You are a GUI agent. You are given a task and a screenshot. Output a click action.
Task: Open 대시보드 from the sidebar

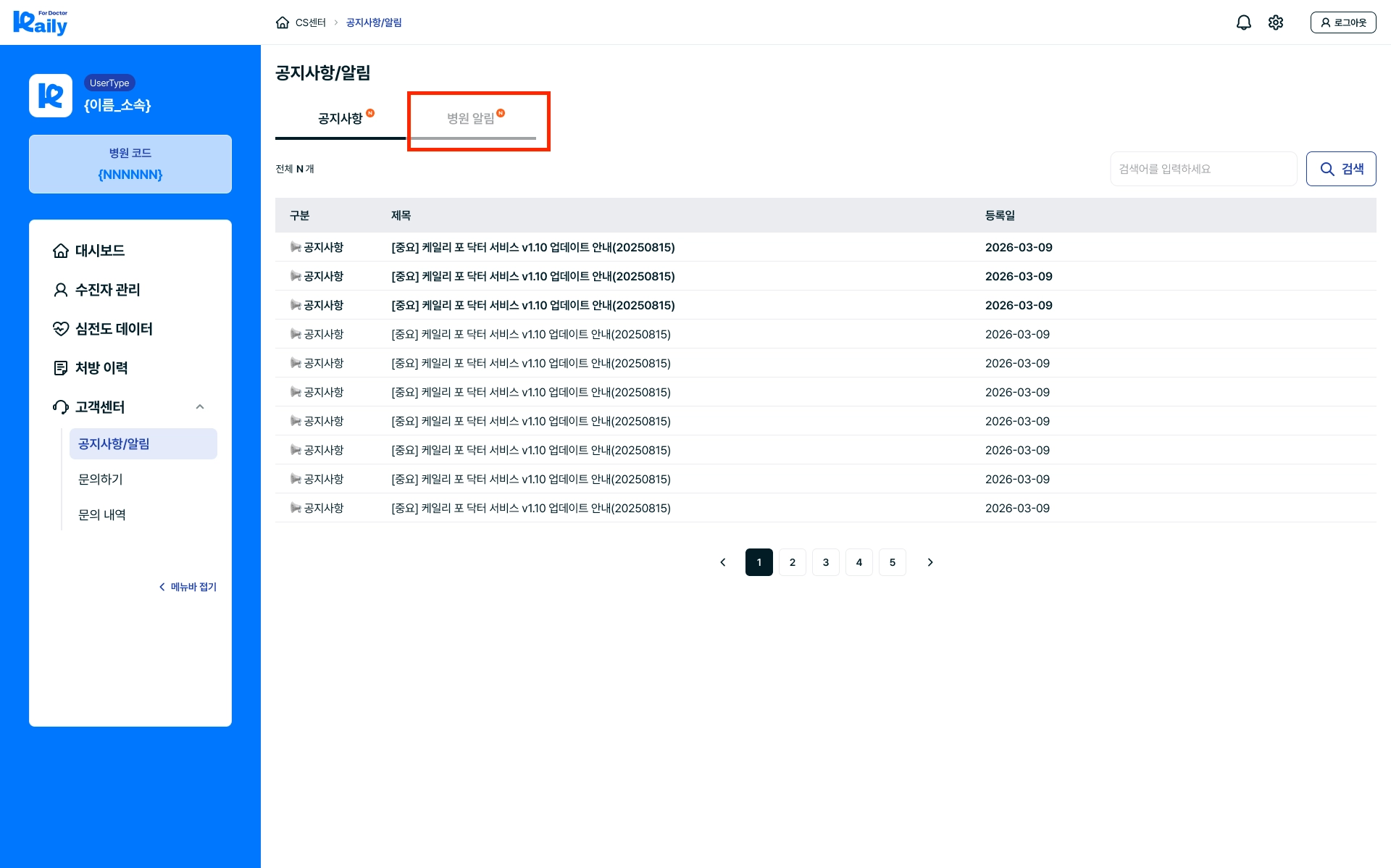click(99, 251)
